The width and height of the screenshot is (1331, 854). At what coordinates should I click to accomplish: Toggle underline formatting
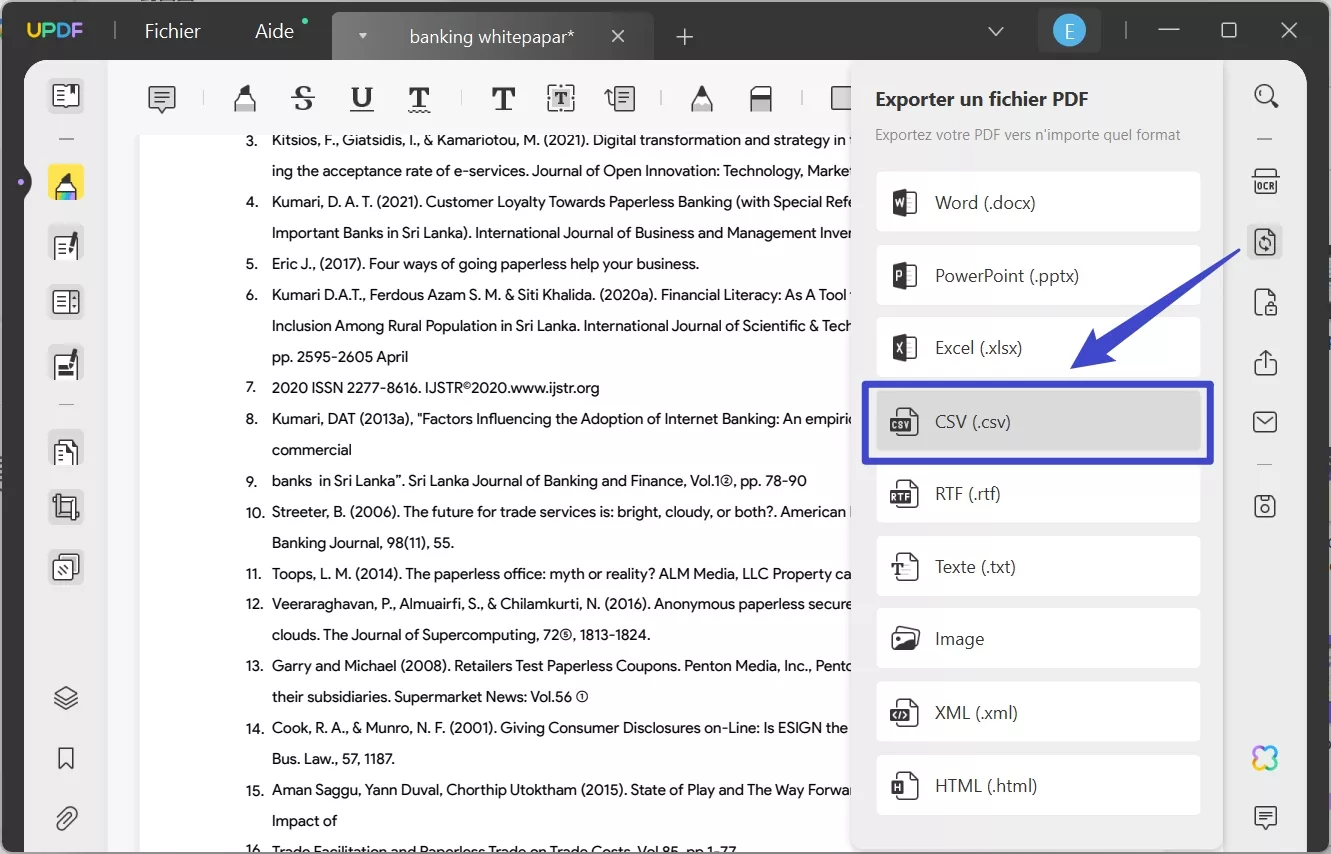[x=361, y=98]
